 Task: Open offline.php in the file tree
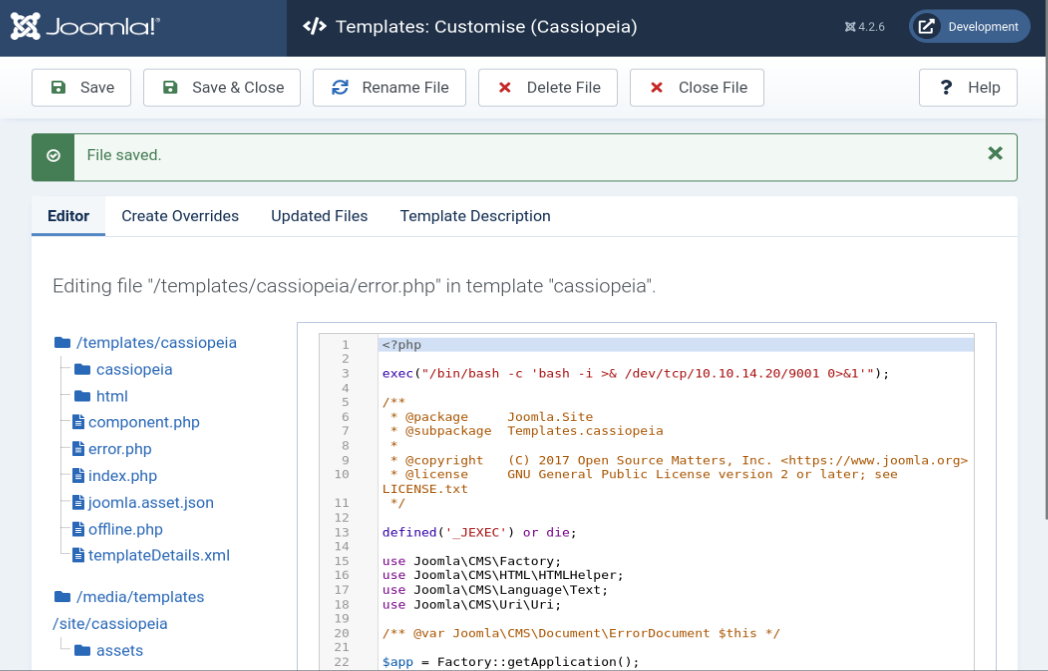126,529
